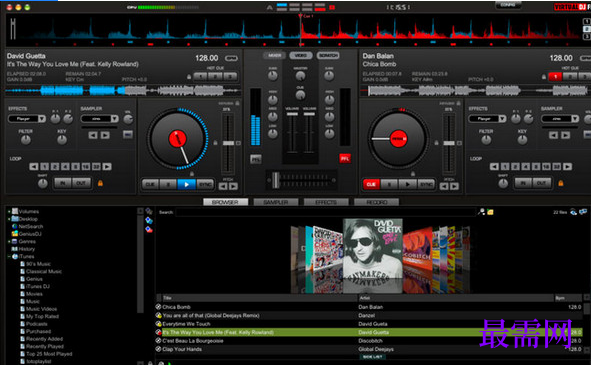
Task: Pause the right deck
Action: click(x=389, y=184)
